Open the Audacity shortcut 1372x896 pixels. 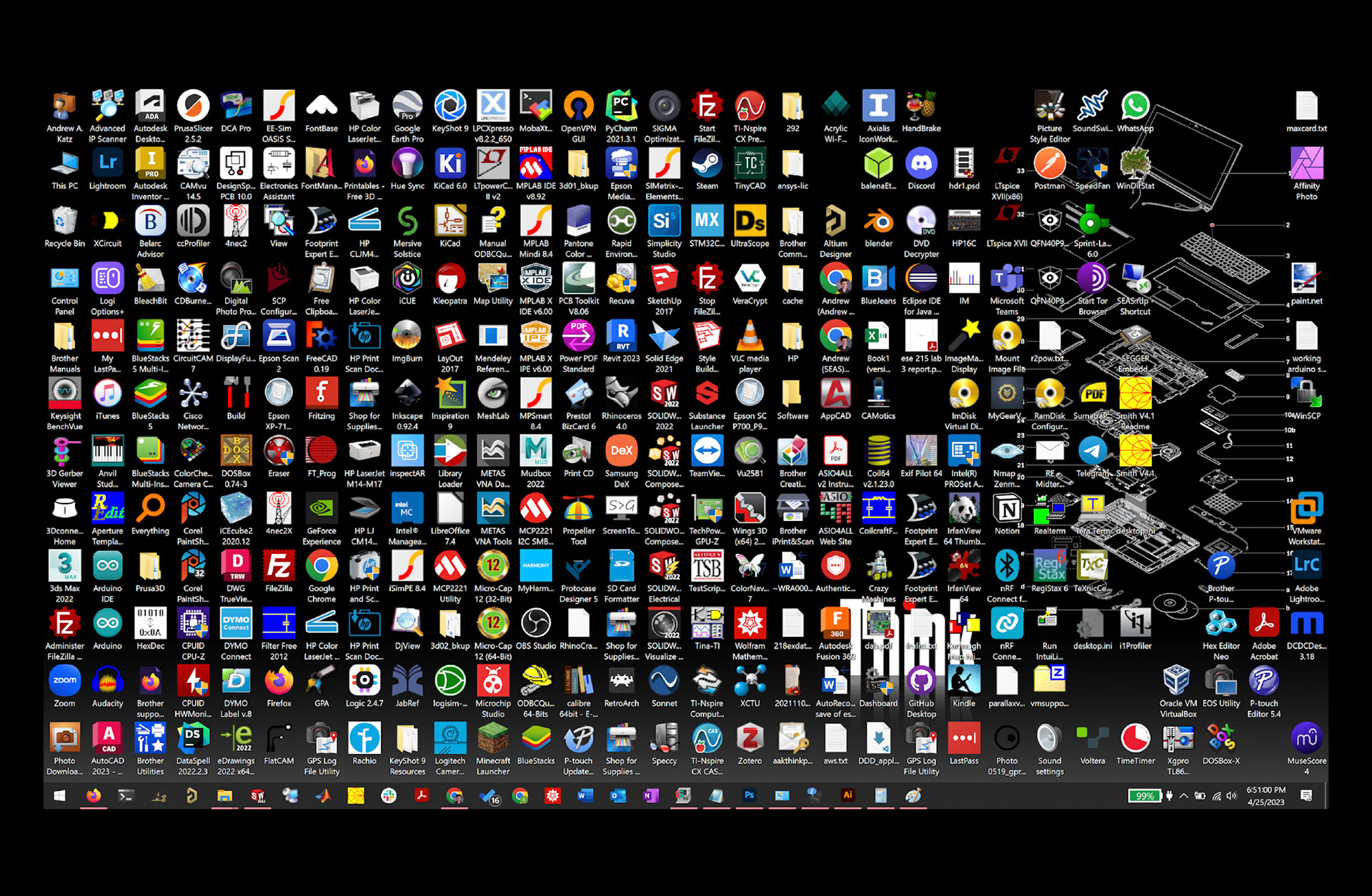[107, 686]
